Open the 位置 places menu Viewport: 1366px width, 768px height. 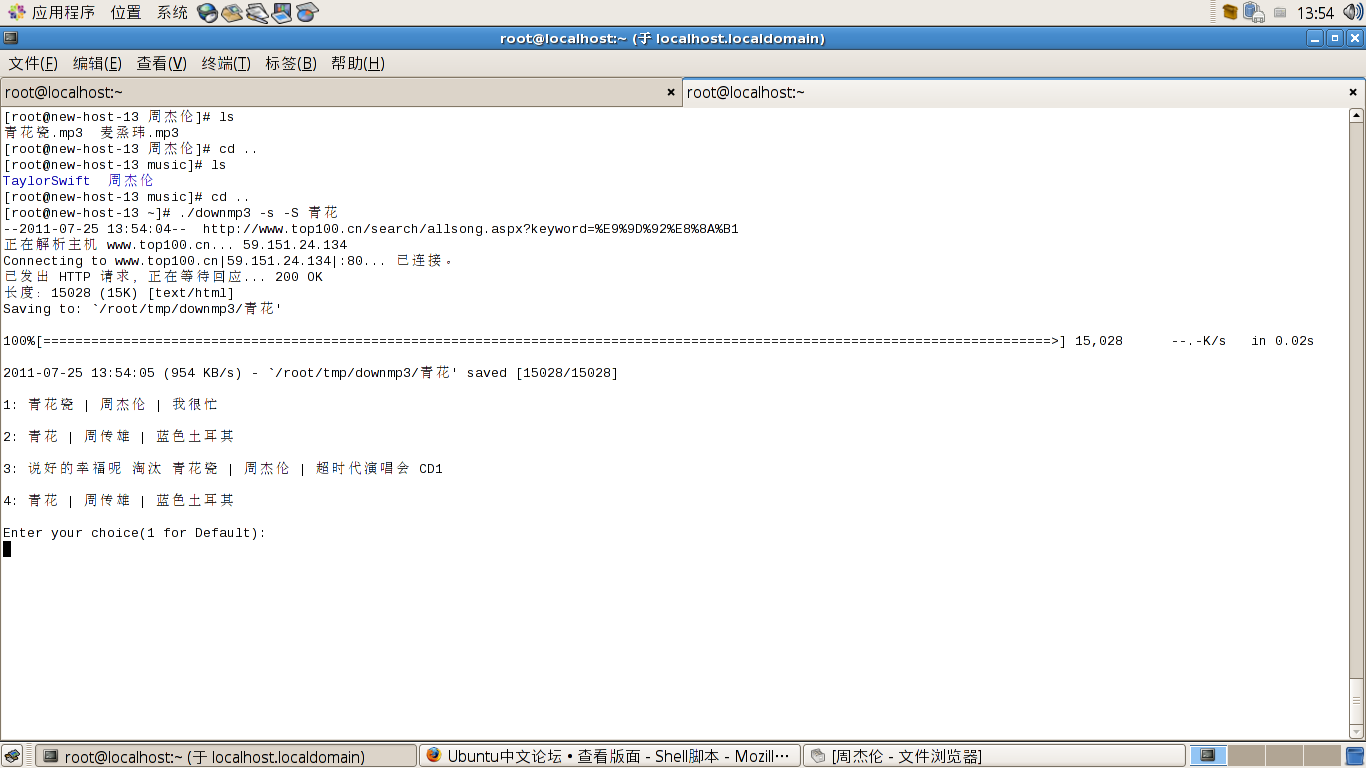pyautogui.click(x=126, y=13)
